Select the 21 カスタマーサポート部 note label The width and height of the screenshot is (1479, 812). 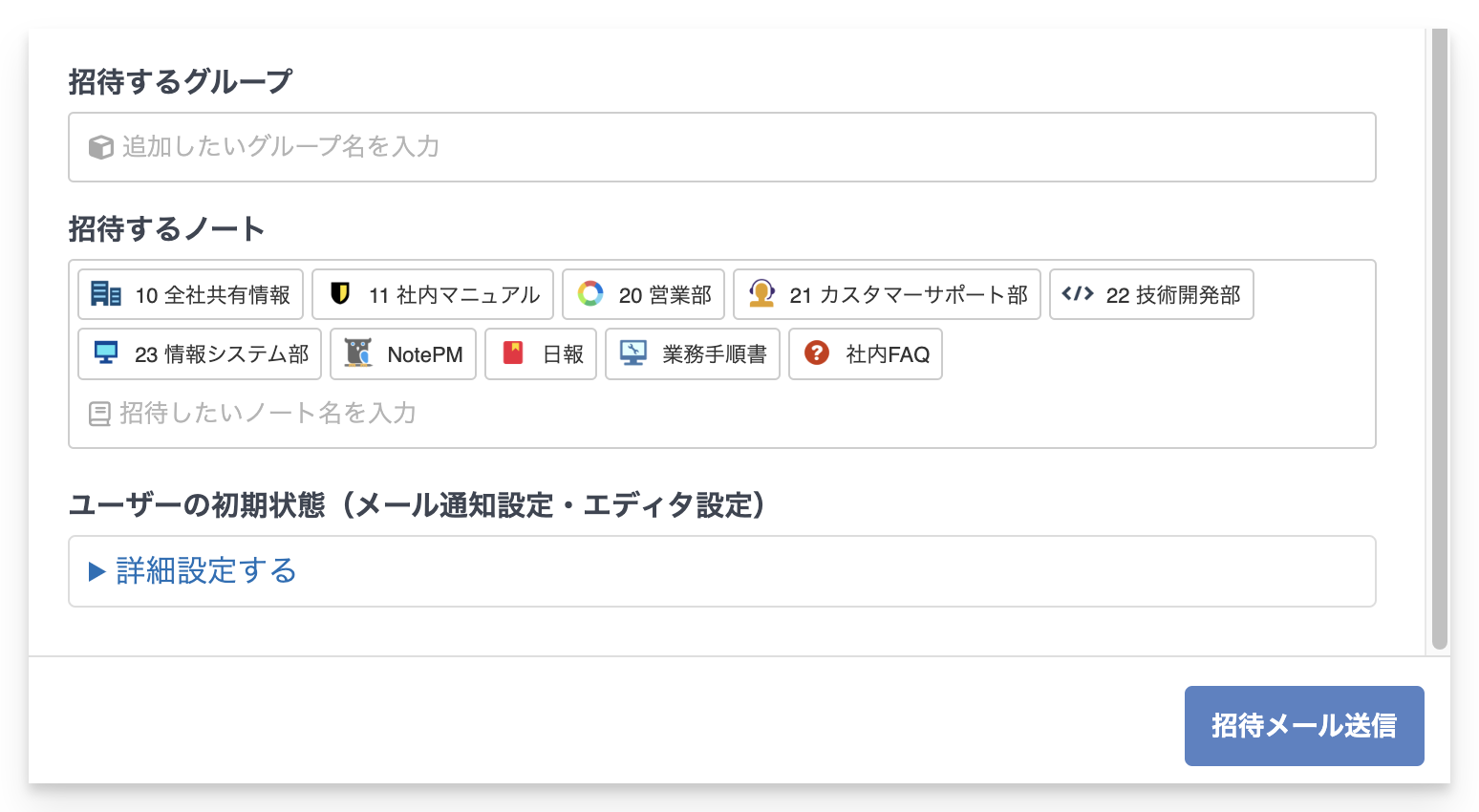coord(909,295)
